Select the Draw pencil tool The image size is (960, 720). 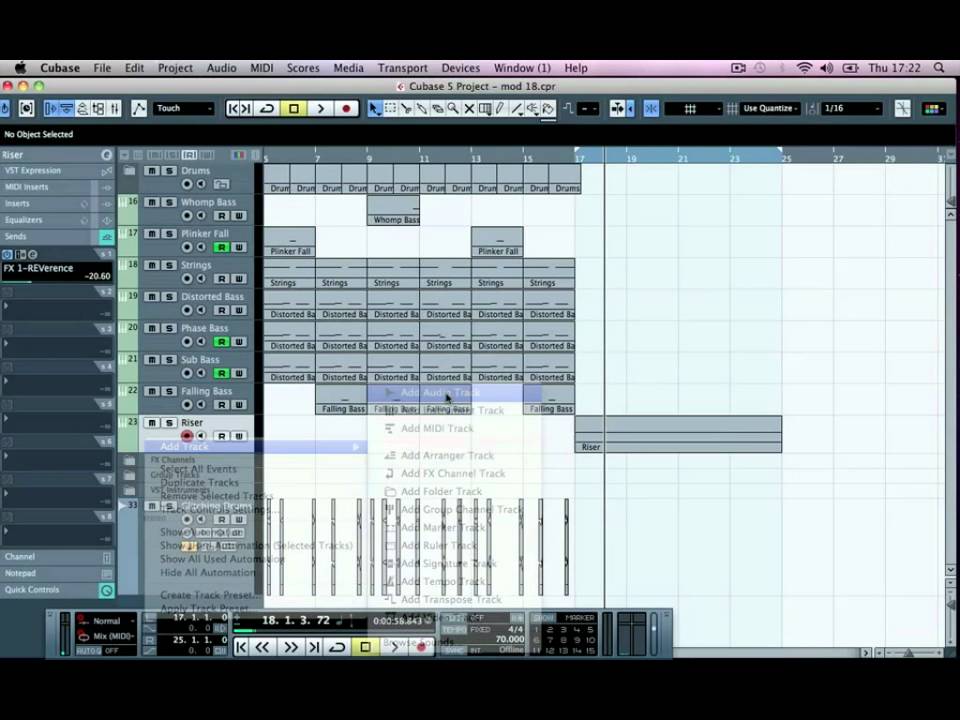pos(501,109)
